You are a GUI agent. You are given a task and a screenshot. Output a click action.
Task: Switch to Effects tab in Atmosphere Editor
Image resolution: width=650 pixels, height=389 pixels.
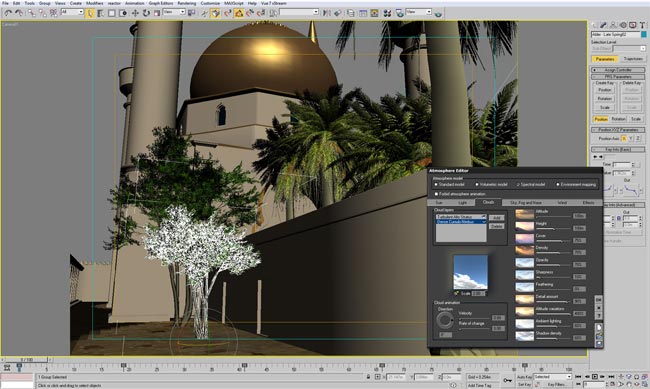(x=588, y=203)
